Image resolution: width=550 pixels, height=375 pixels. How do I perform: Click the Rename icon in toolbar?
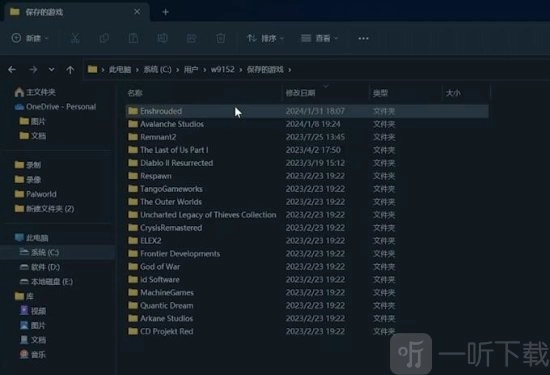[x=162, y=38]
